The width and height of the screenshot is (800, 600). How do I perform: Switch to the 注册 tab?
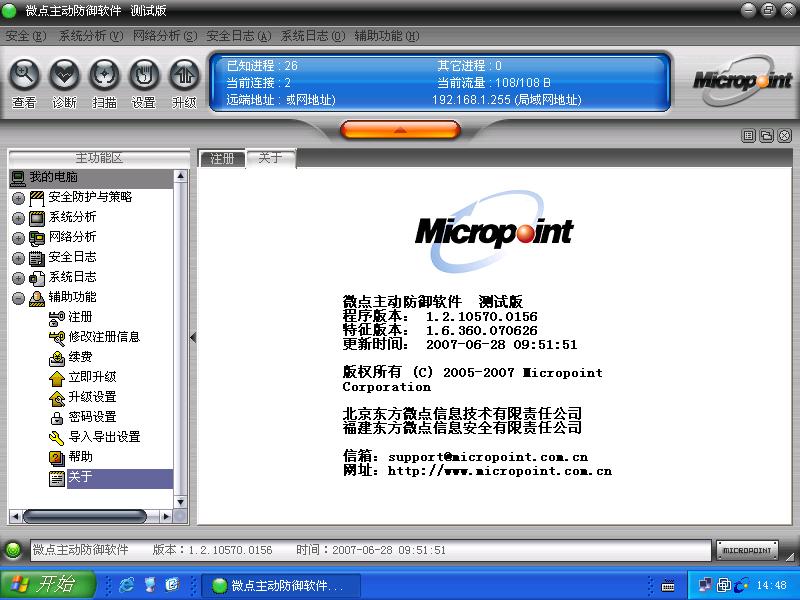[x=222, y=159]
